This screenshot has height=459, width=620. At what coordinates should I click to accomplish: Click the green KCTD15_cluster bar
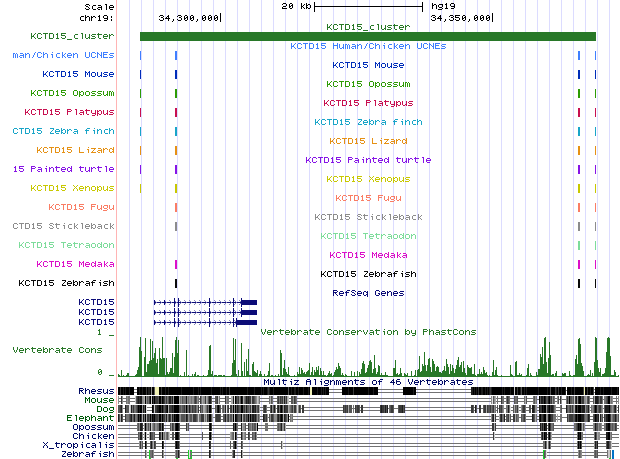[x=367, y=36]
